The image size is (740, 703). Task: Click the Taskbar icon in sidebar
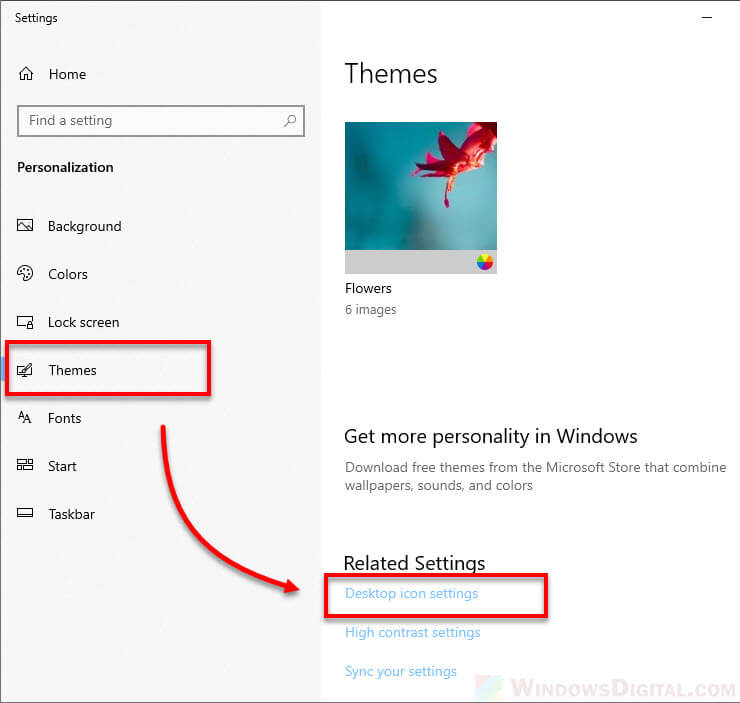pyautogui.click(x=26, y=514)
